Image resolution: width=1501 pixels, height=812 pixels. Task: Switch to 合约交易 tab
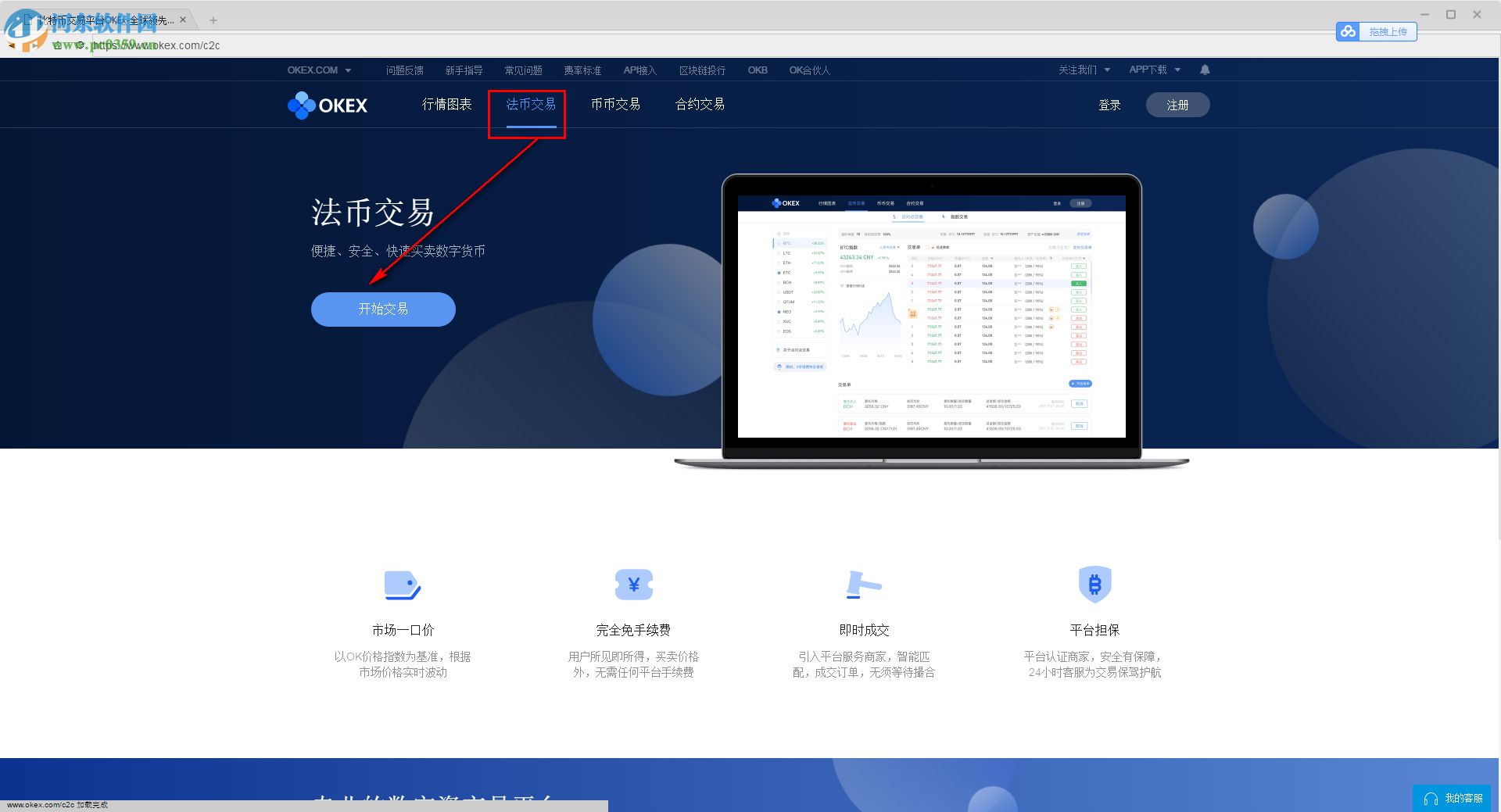[x=700, y=104]
